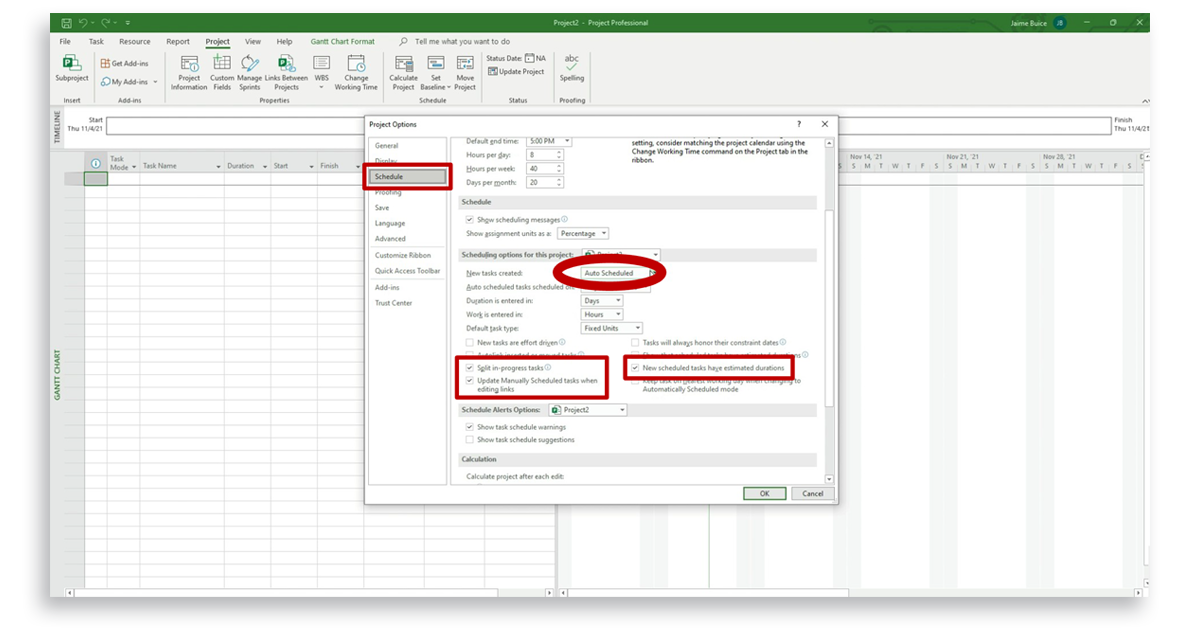Change the Default task type from Fixed Units
This screenshot has height=628, width=1200.
pos(611,327)
